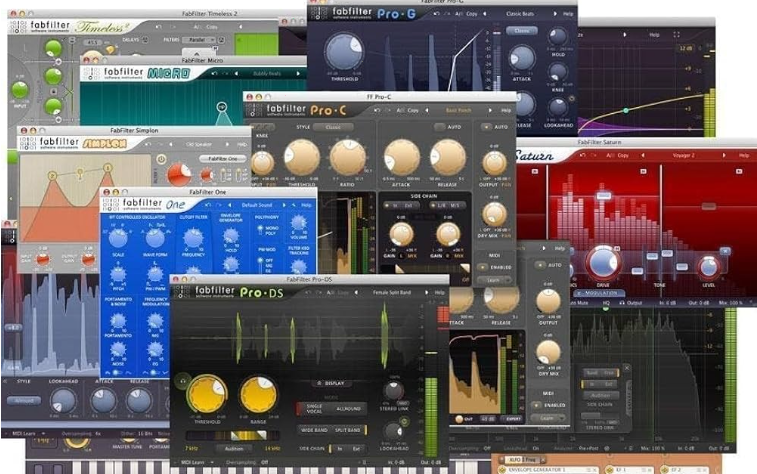Click the undo arrow in the Pro-DS header

[308, 293]
